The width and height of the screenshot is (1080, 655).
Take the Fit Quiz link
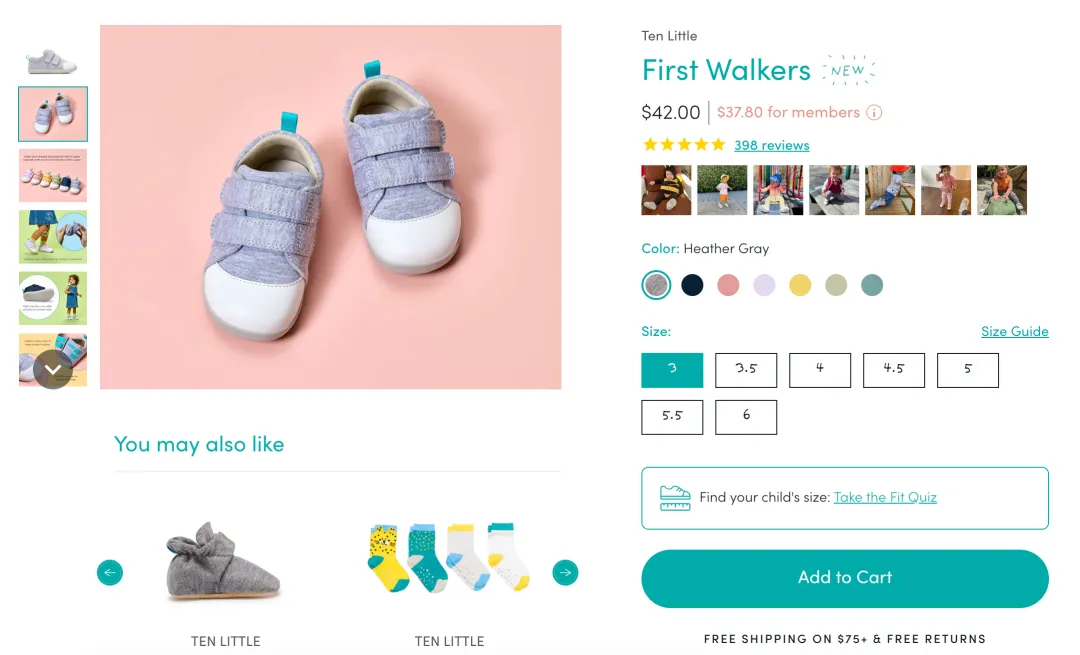pos(885,497)
